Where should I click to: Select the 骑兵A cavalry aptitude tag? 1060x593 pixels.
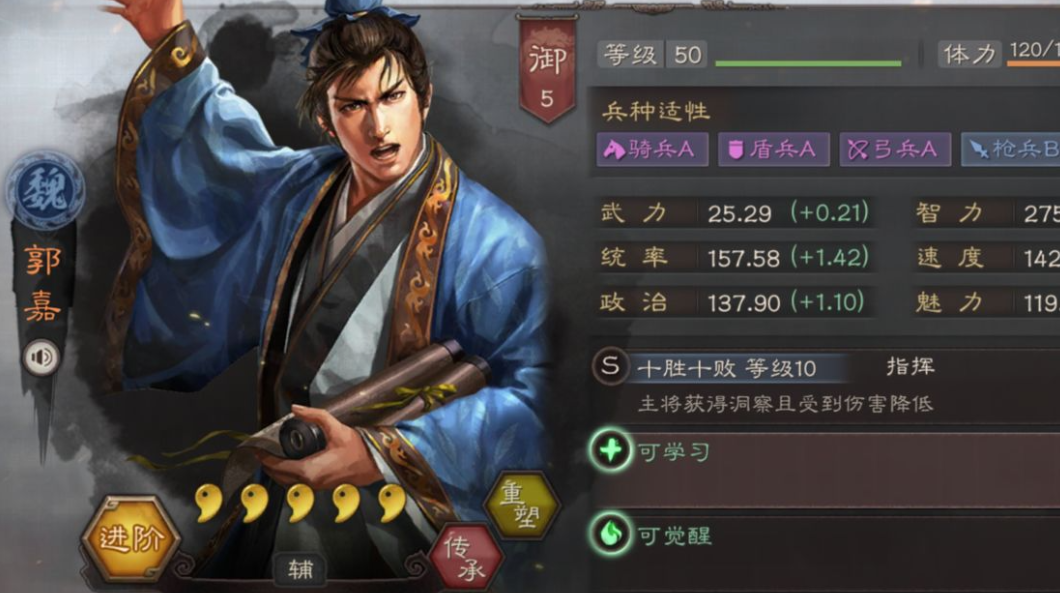click(652, 149)
